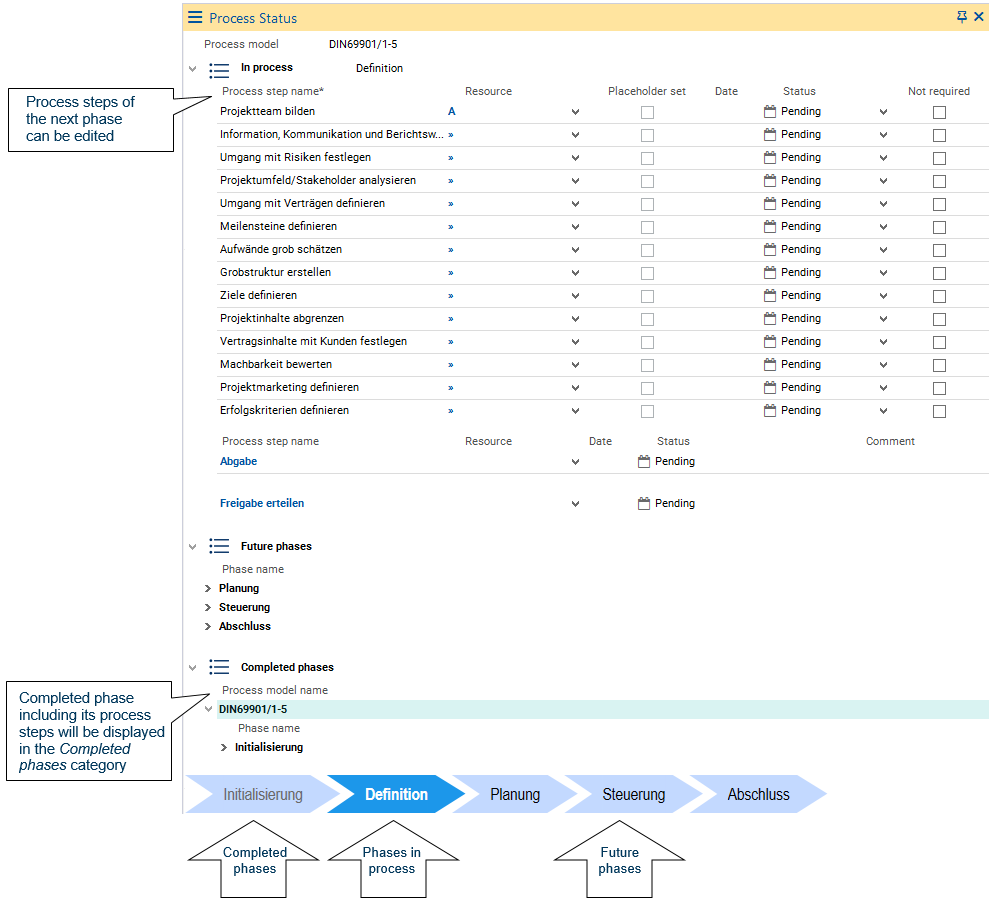Pin the Process Status panel
Image resolution: width=989 pixels, height=906 pixels.
[961, 16]
